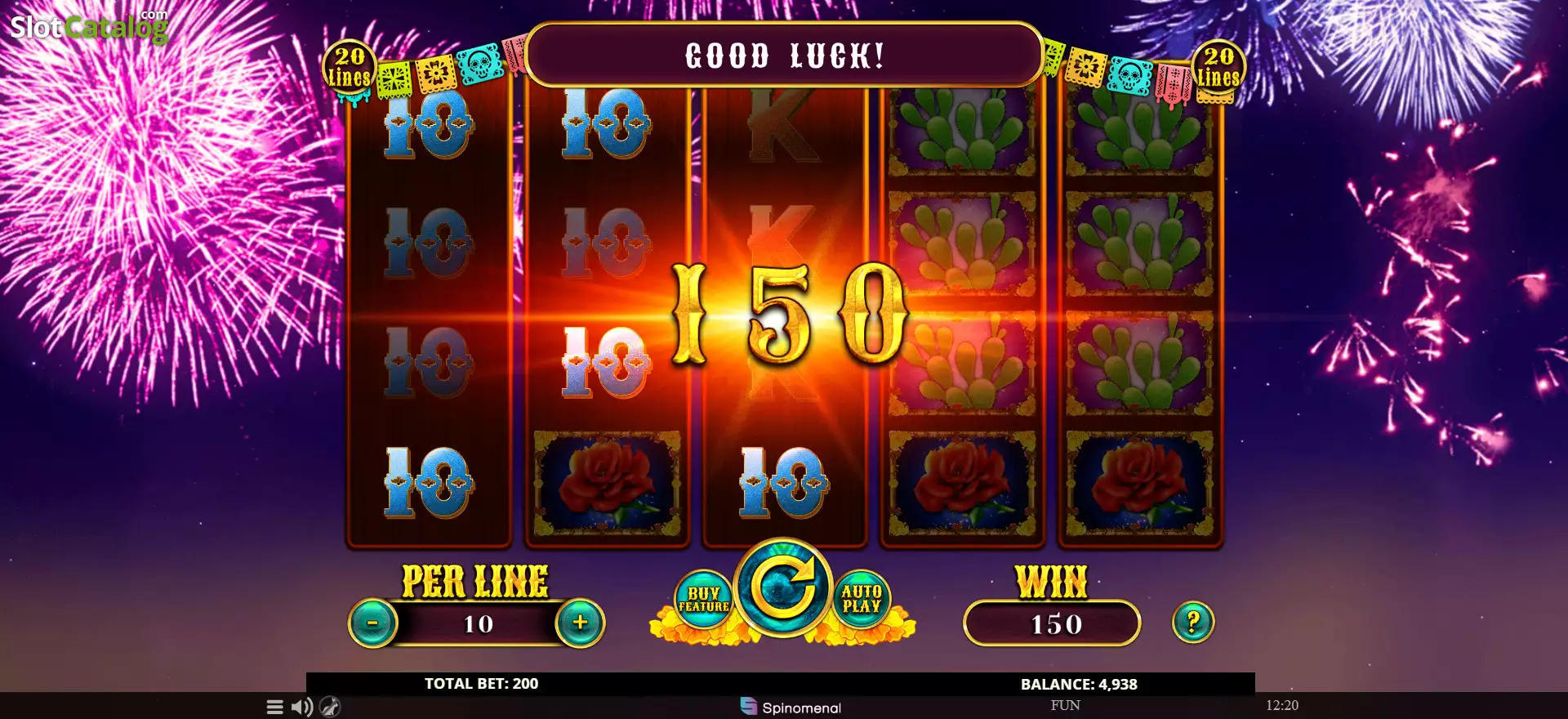The width and height of the screenshot is (1568, 719).
Task: Start Auto Play mode
Action: click(862, 599)
